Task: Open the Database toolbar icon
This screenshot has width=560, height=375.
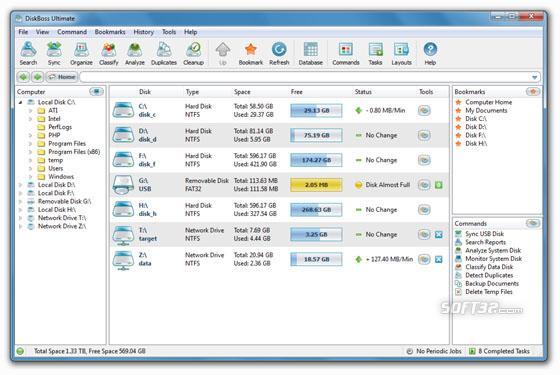Action: coord(310,53)
